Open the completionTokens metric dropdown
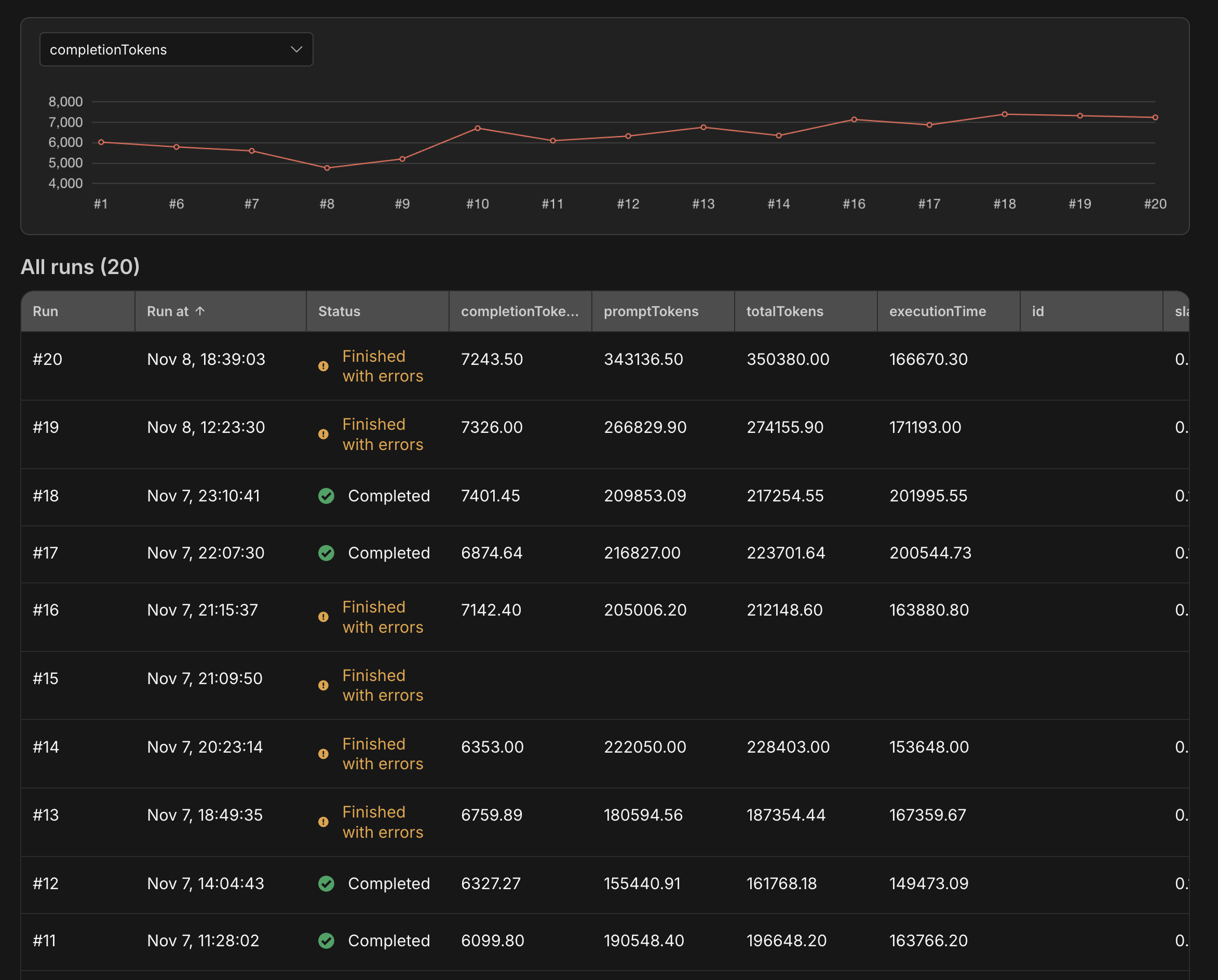1218x980 pixels. tap(176, 50)
